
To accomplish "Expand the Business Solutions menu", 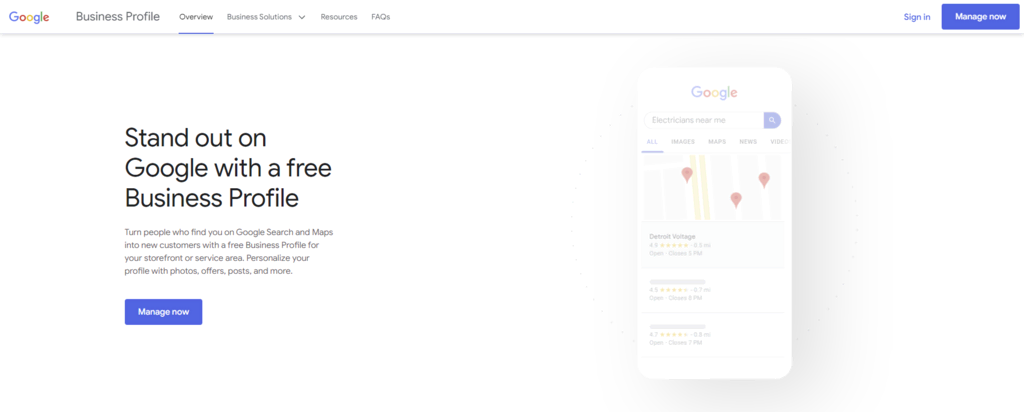I will pos(266,17).
